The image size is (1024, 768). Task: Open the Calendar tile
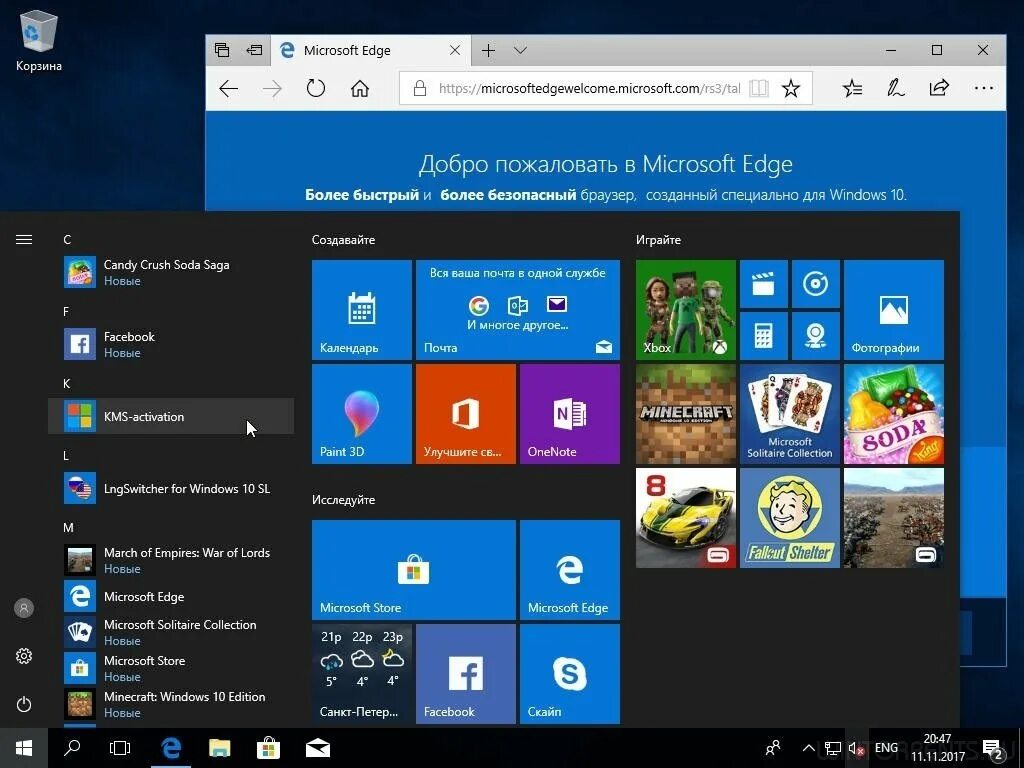(362, 310)
